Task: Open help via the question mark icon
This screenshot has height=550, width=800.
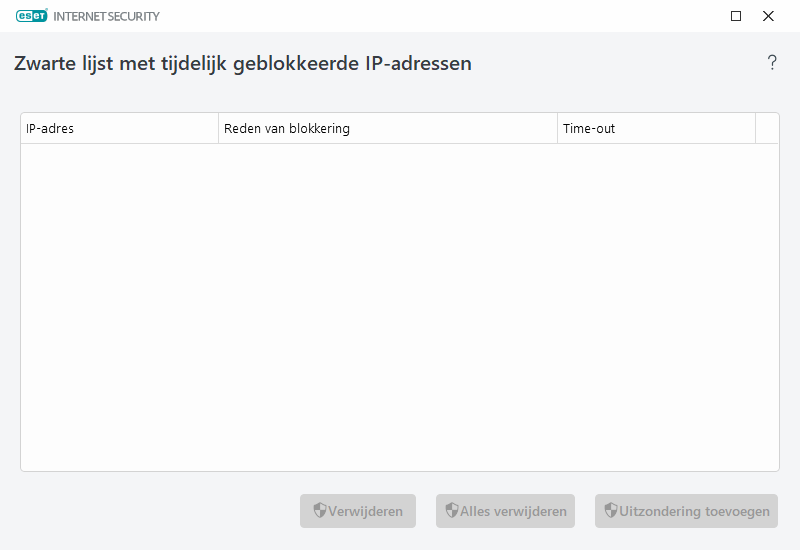Action: [x=772, y=63]
